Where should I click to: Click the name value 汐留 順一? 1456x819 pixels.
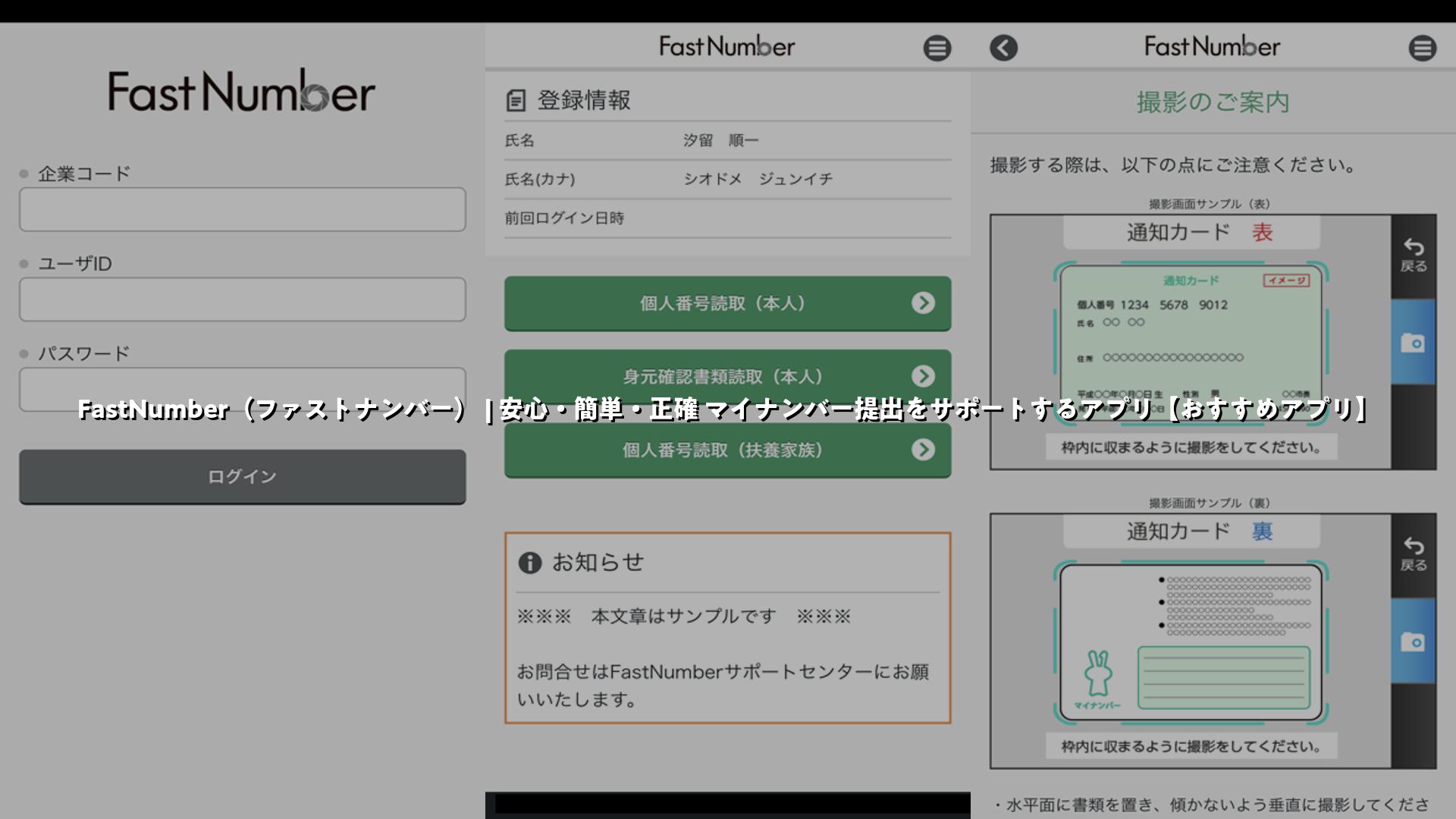point(720,140)
